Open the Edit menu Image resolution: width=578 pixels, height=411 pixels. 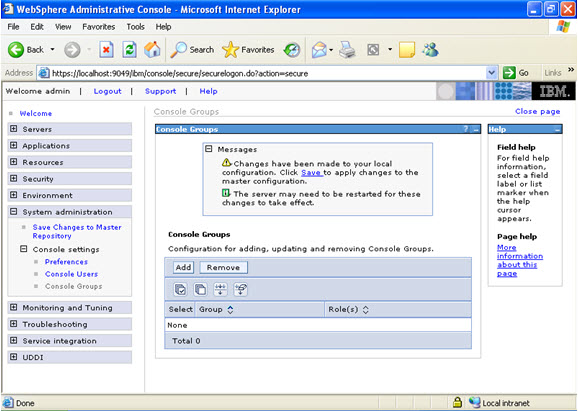coord(37,27)
